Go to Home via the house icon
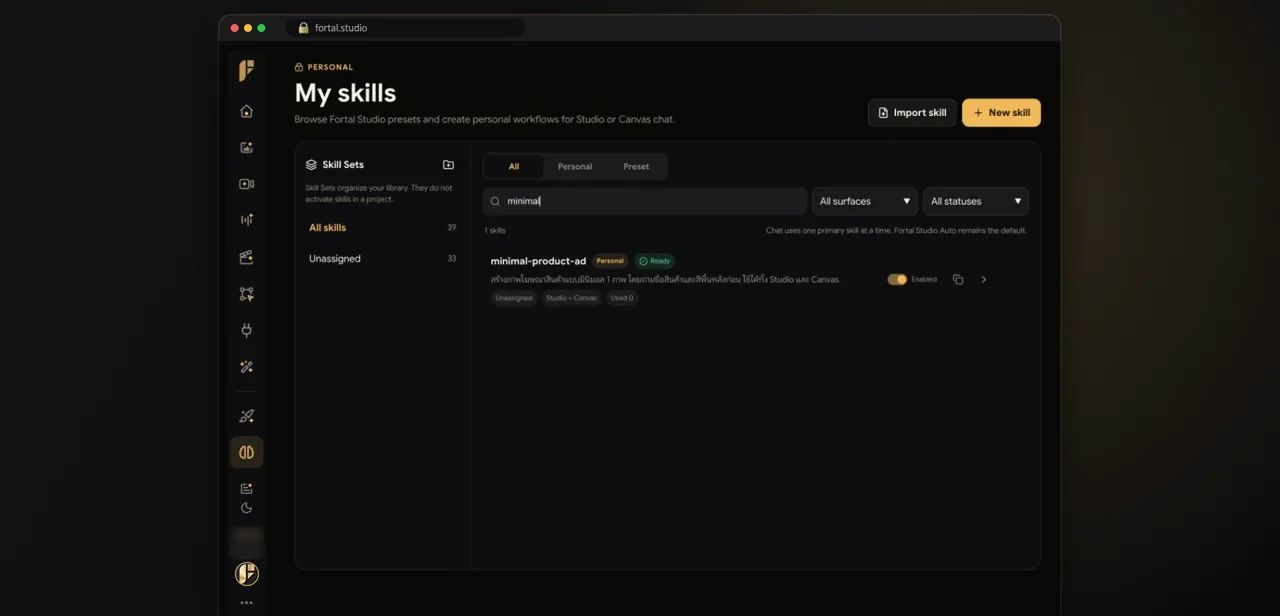 pos(247,111)
